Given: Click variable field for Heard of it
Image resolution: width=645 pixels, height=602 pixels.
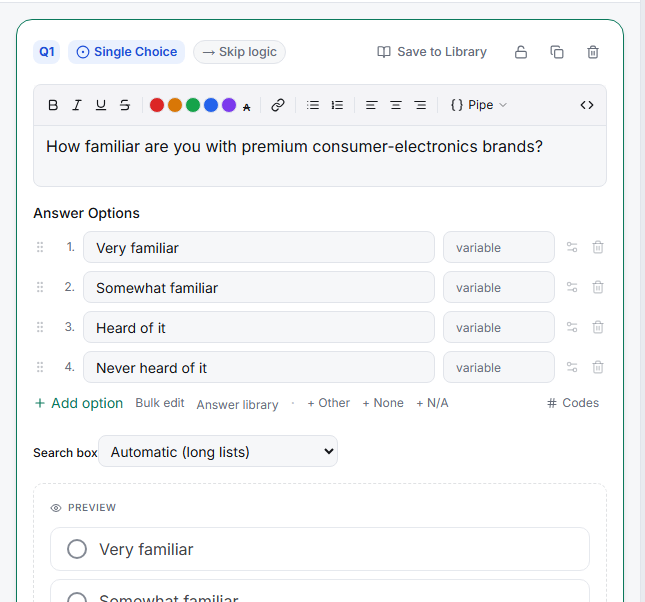Looking at the screenshot, I should coord(499,327).
